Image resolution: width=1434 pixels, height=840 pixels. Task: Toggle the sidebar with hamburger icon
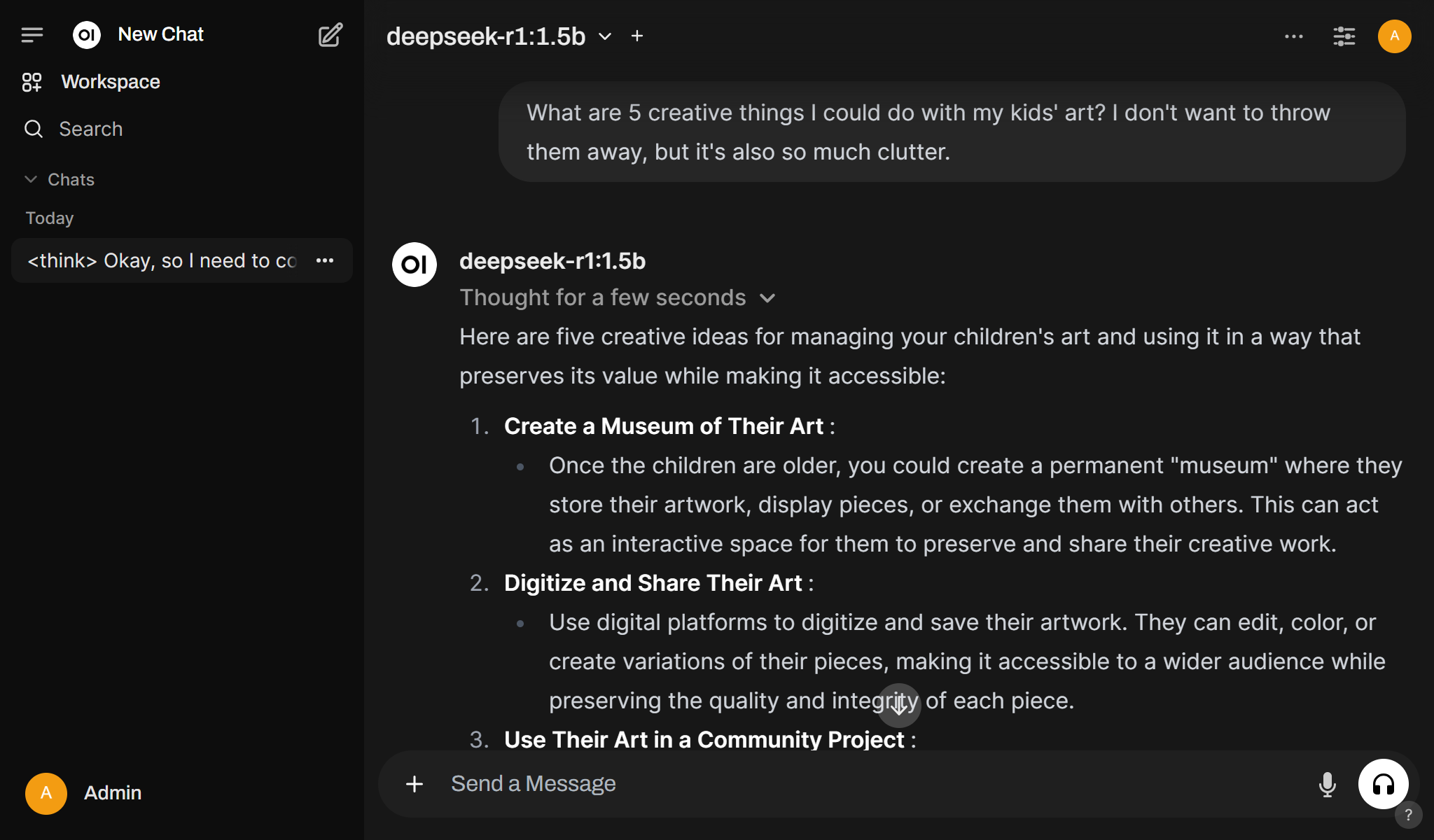(32, 35)
